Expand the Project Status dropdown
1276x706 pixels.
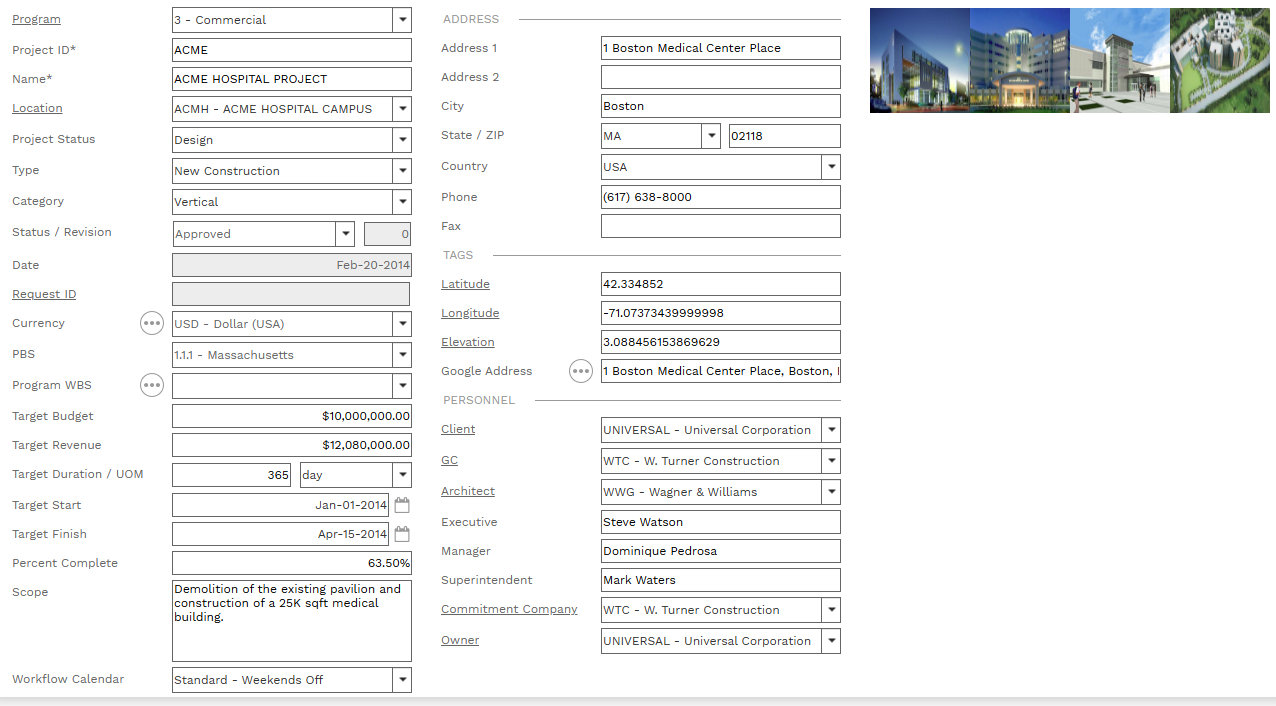coord(402,140)
